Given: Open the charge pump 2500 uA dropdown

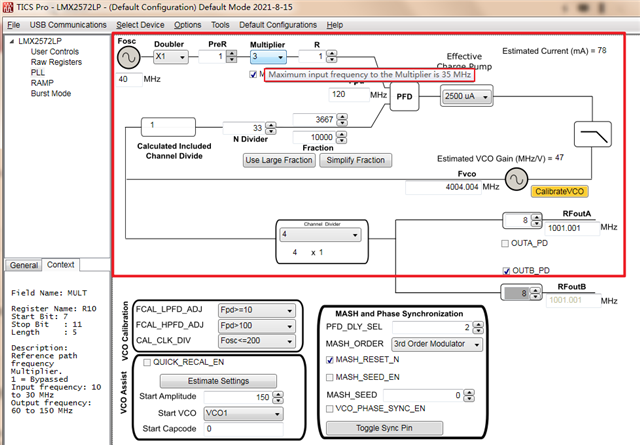Looking at the screenshot, I should (467, 96).
